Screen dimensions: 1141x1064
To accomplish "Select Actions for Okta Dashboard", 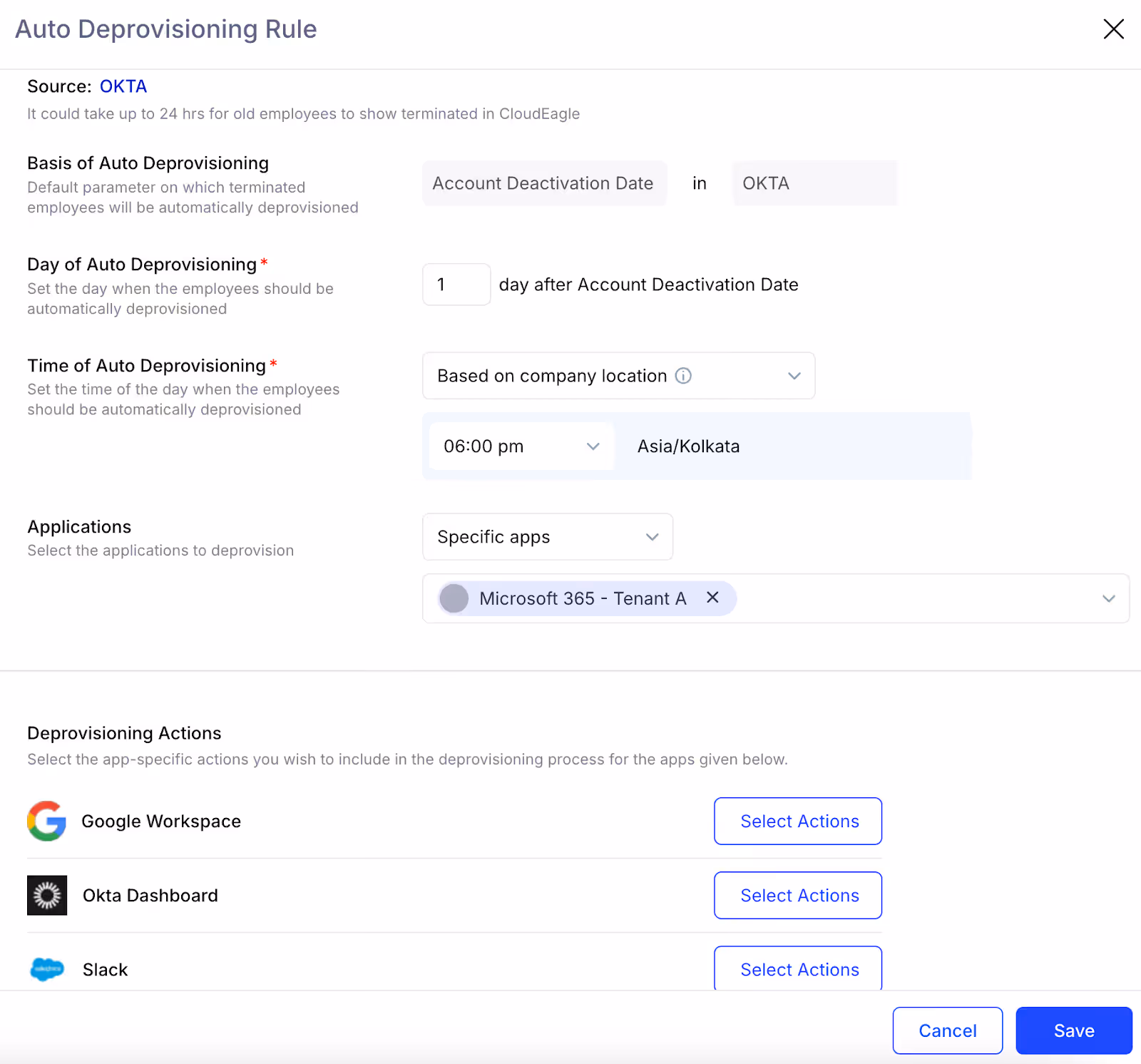I will 798,896.
